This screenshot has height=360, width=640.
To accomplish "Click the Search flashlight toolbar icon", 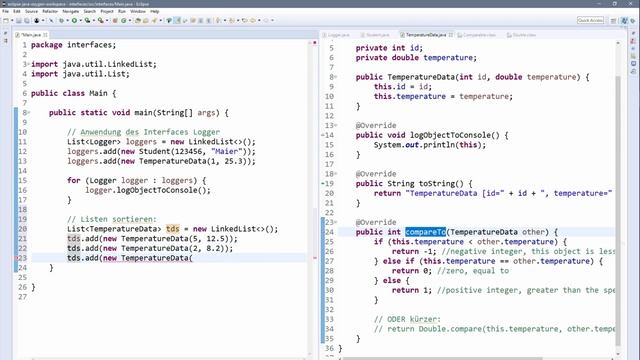I will (x=154, y=20).
